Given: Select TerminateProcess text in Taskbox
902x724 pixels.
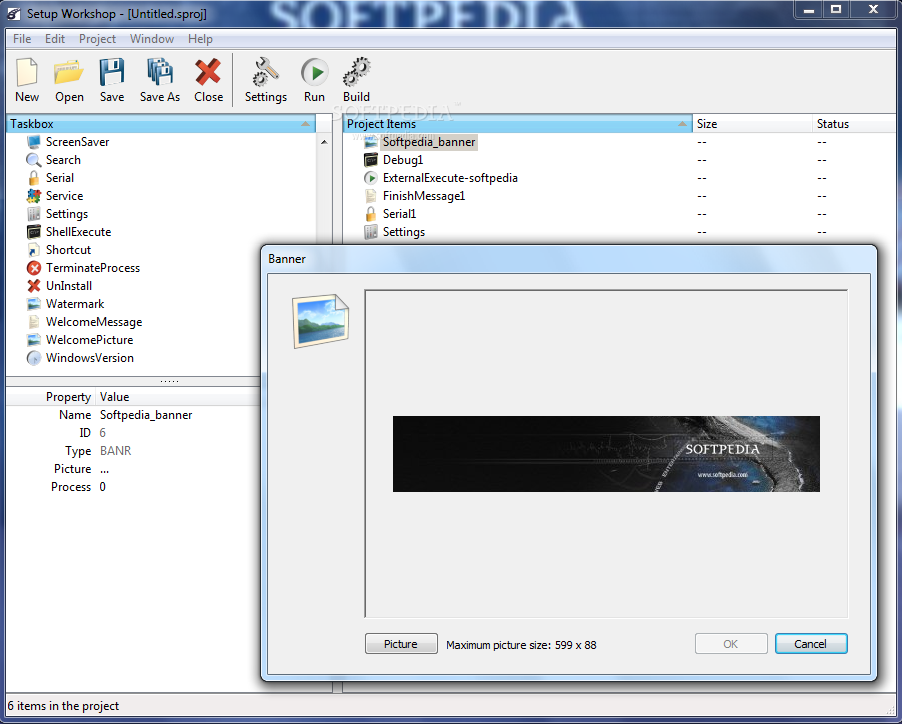Looking at the screenshot, I should tap(93, 268).
